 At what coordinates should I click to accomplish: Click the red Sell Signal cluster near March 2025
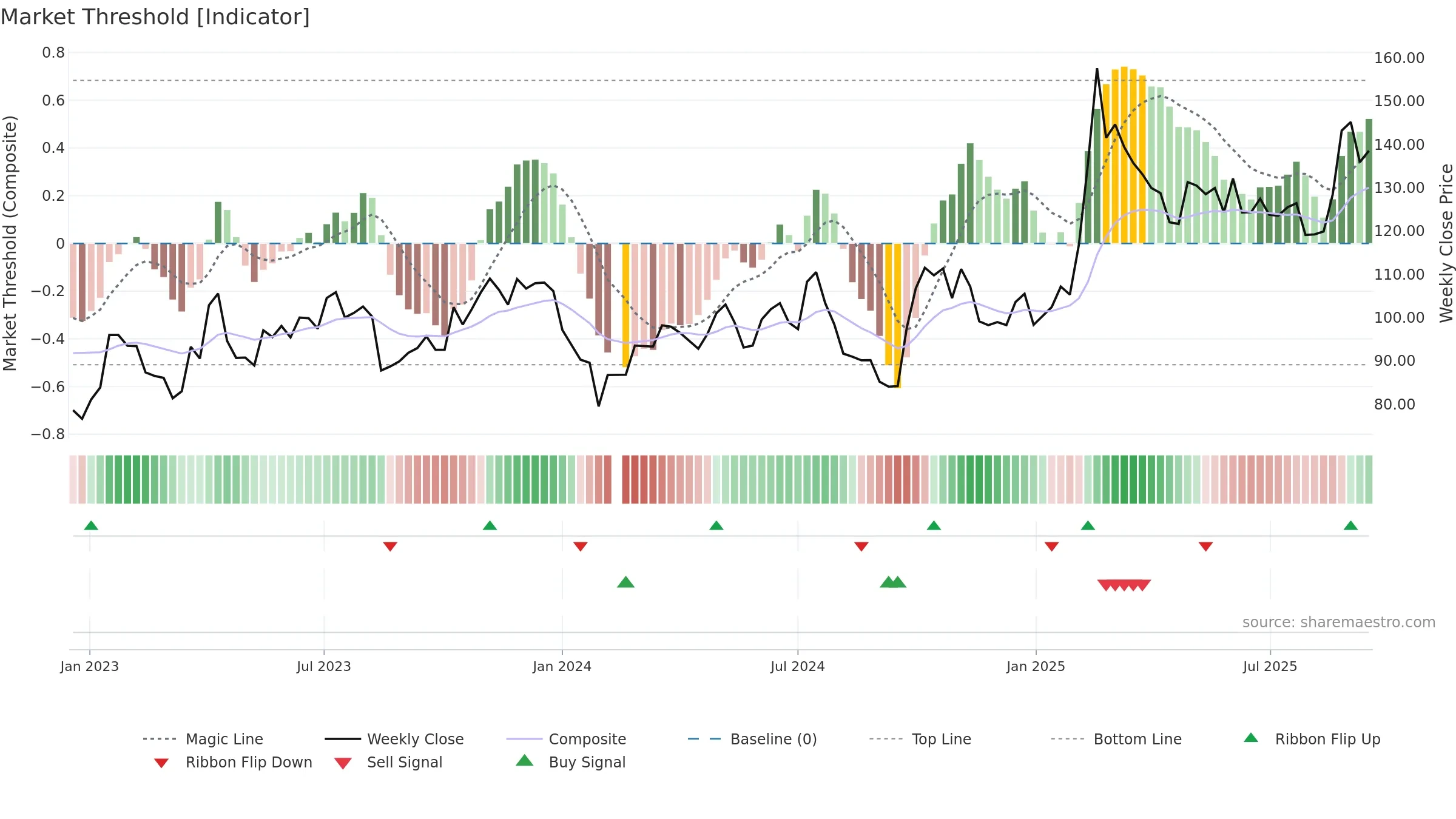click(1124, 585)
